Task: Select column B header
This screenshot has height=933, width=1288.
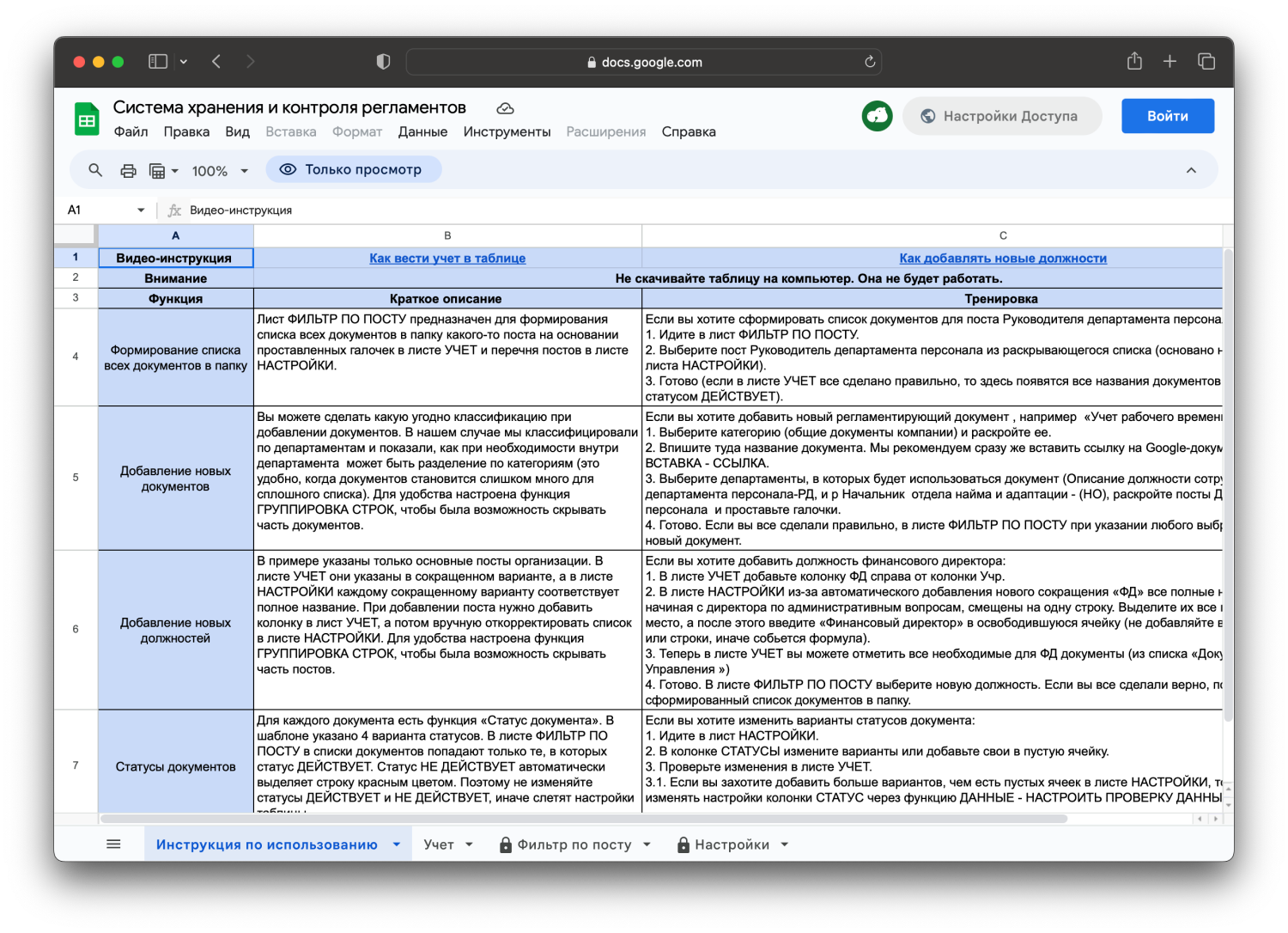Action: tap(447, 235)
